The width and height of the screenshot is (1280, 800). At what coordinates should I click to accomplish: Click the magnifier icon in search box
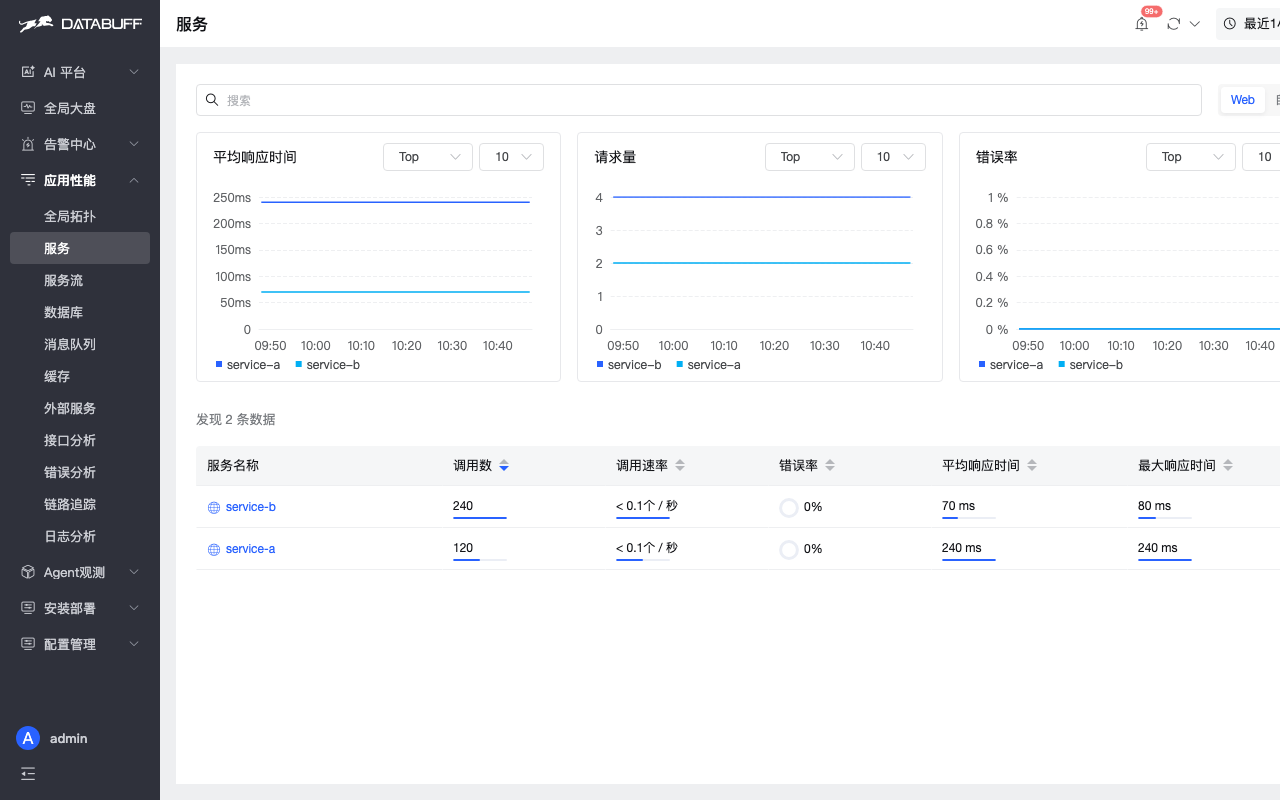pos(212,100)
